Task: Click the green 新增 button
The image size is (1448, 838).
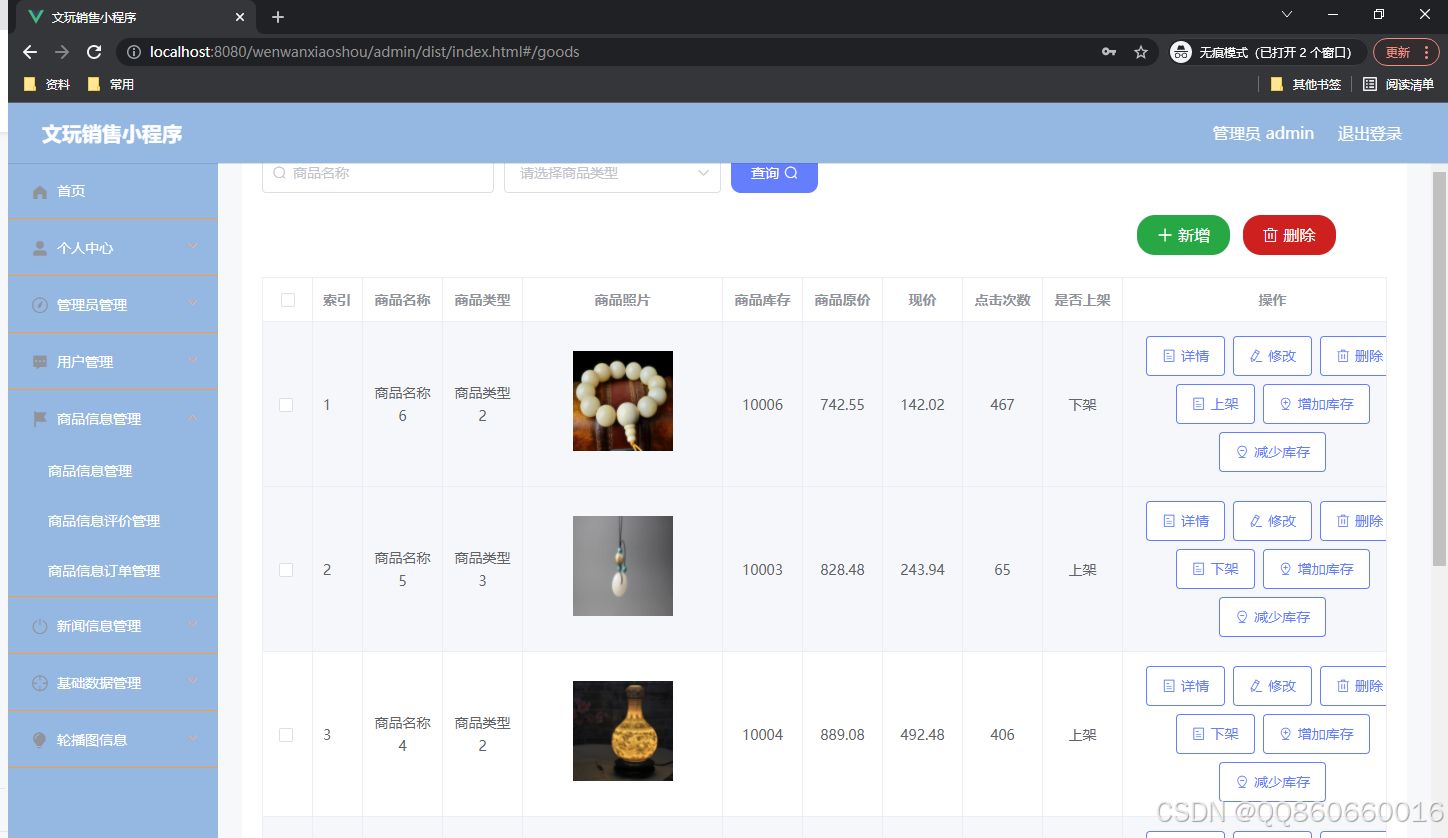Action: 1183,235
